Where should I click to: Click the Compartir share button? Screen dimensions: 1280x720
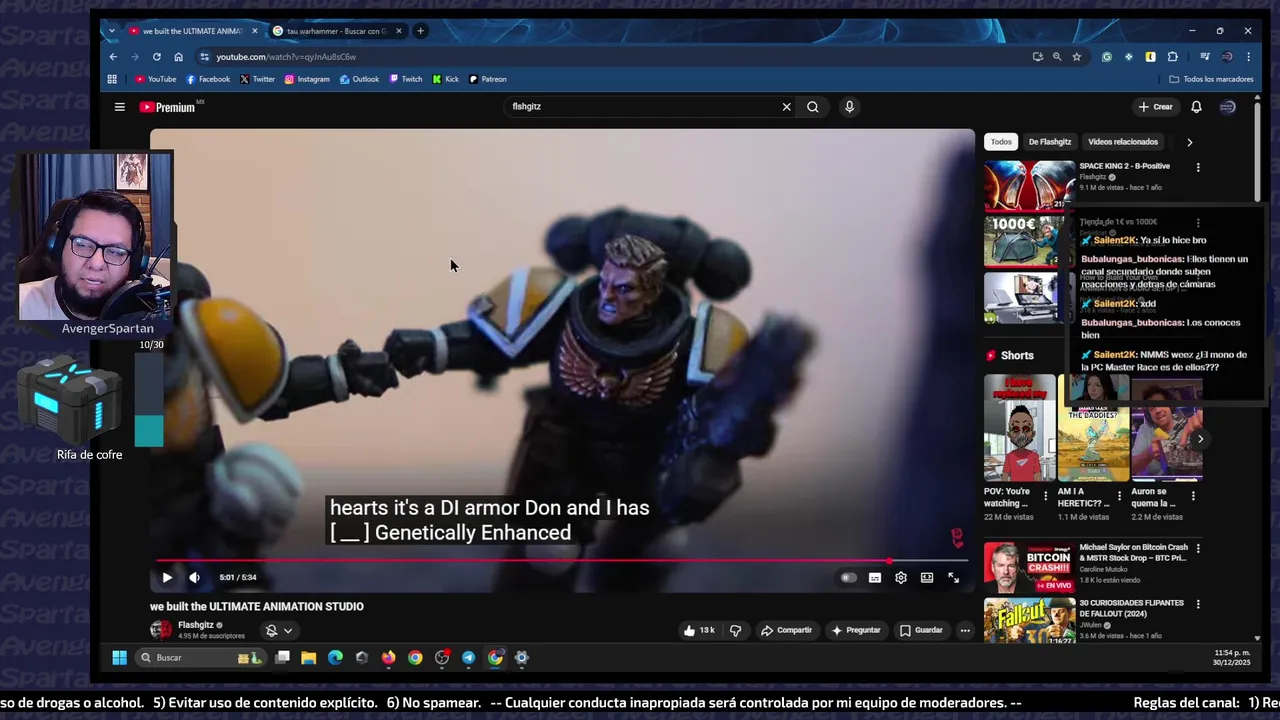[787, 630]
